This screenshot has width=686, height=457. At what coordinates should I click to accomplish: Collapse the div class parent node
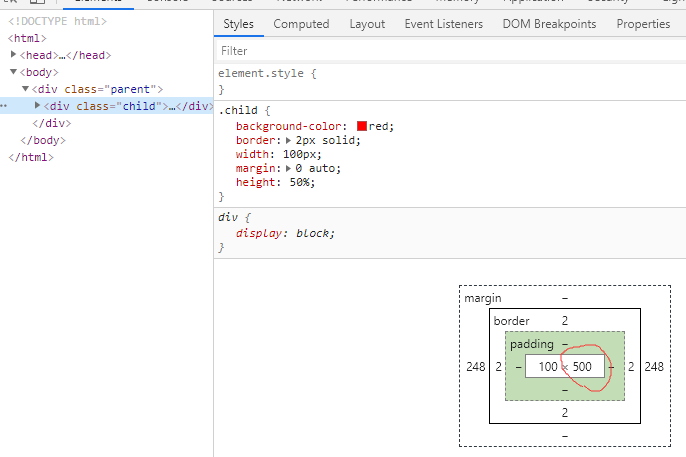(x=26, y=89)
